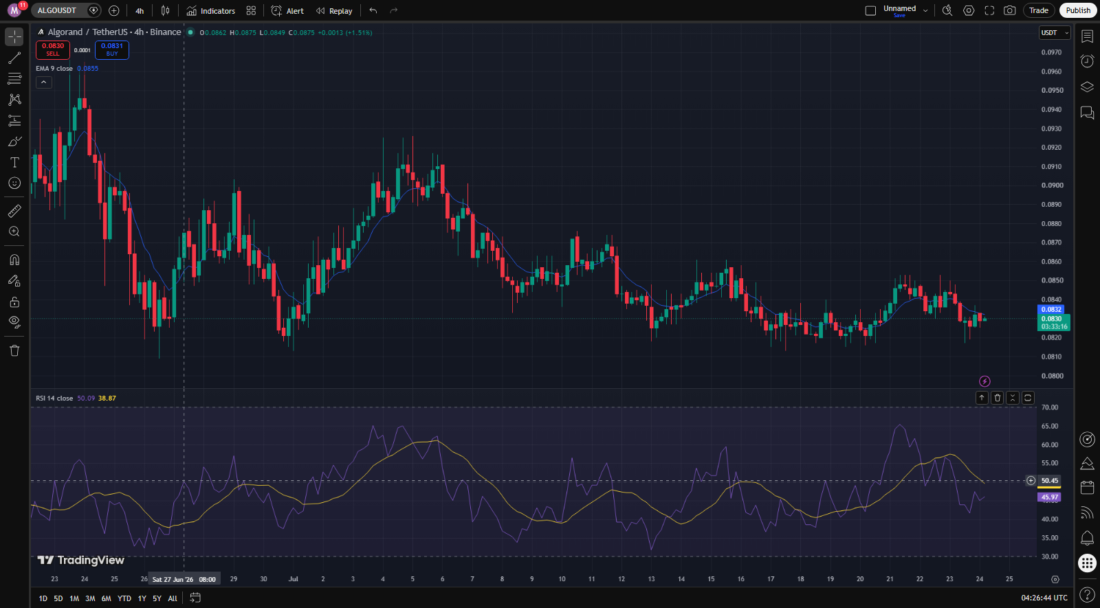Toggle magnet mode for drawings
Screen dimensions: 1100x608
[x=15, y=260]
